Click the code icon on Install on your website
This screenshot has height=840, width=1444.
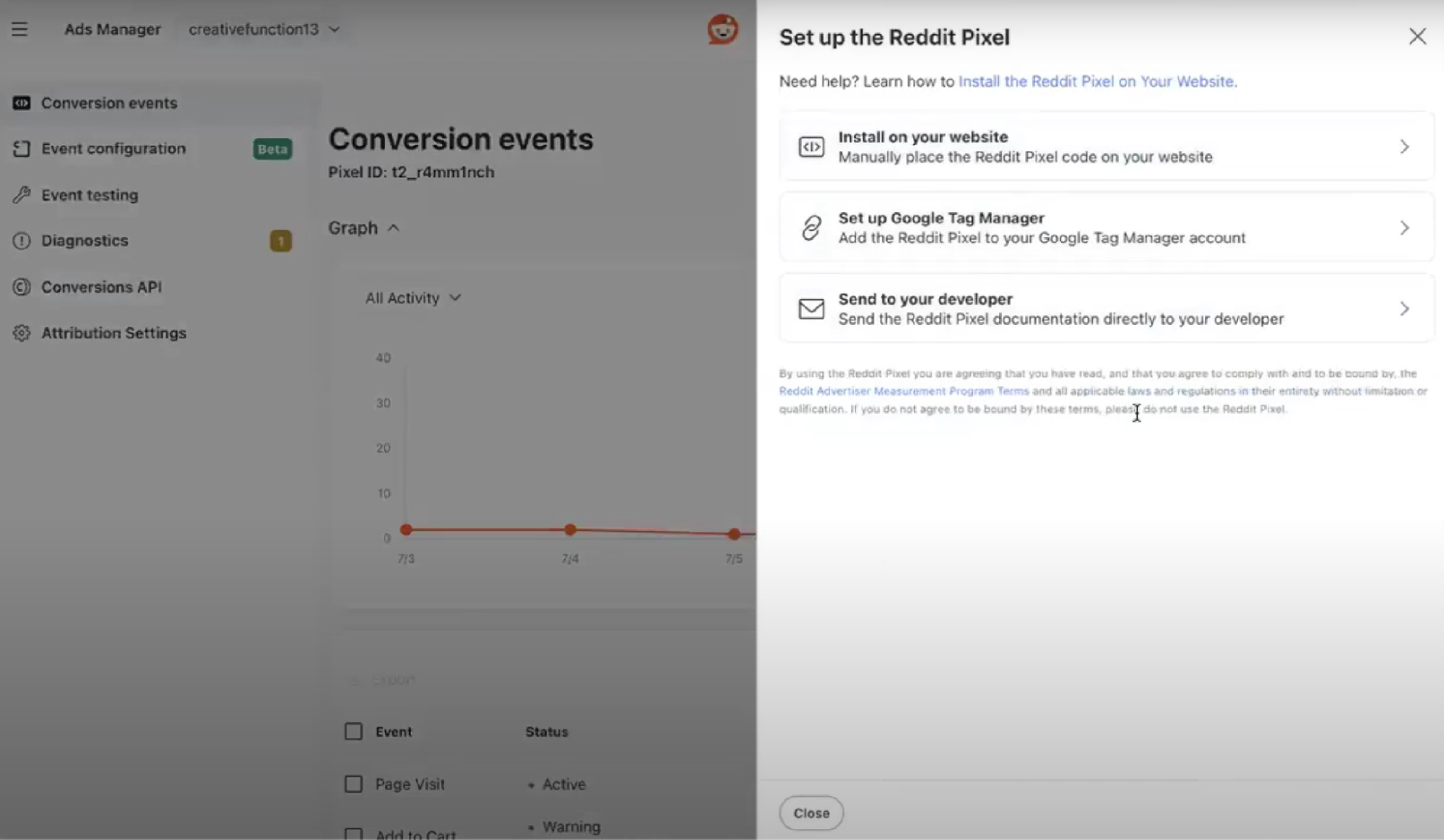point(811,147)
